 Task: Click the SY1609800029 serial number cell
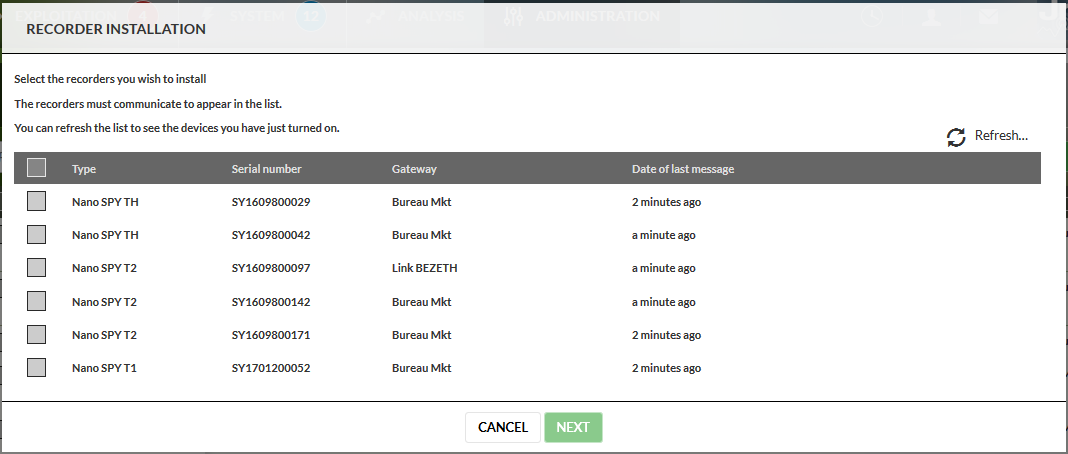point(270,202)
